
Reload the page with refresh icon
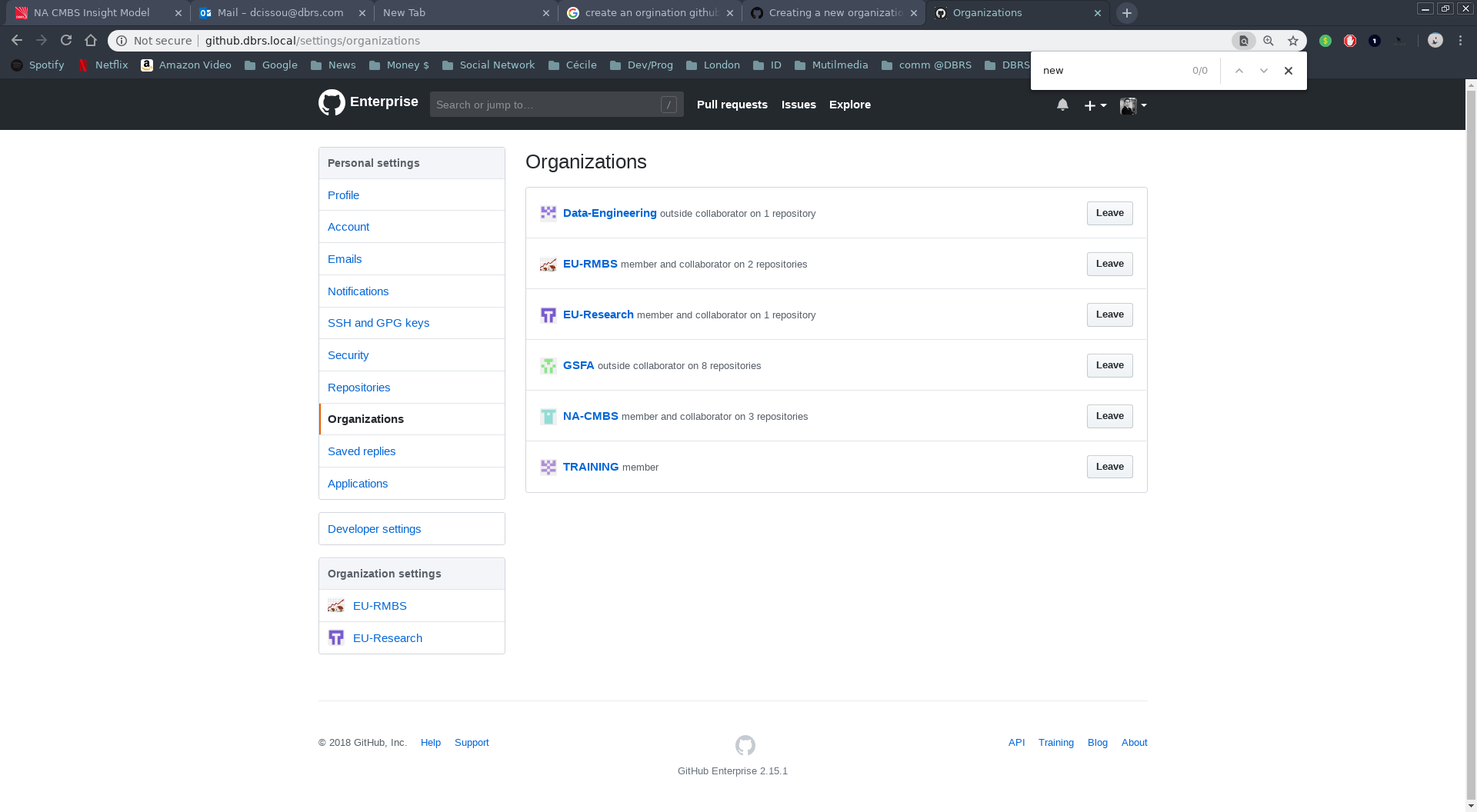tap(66, 40)
